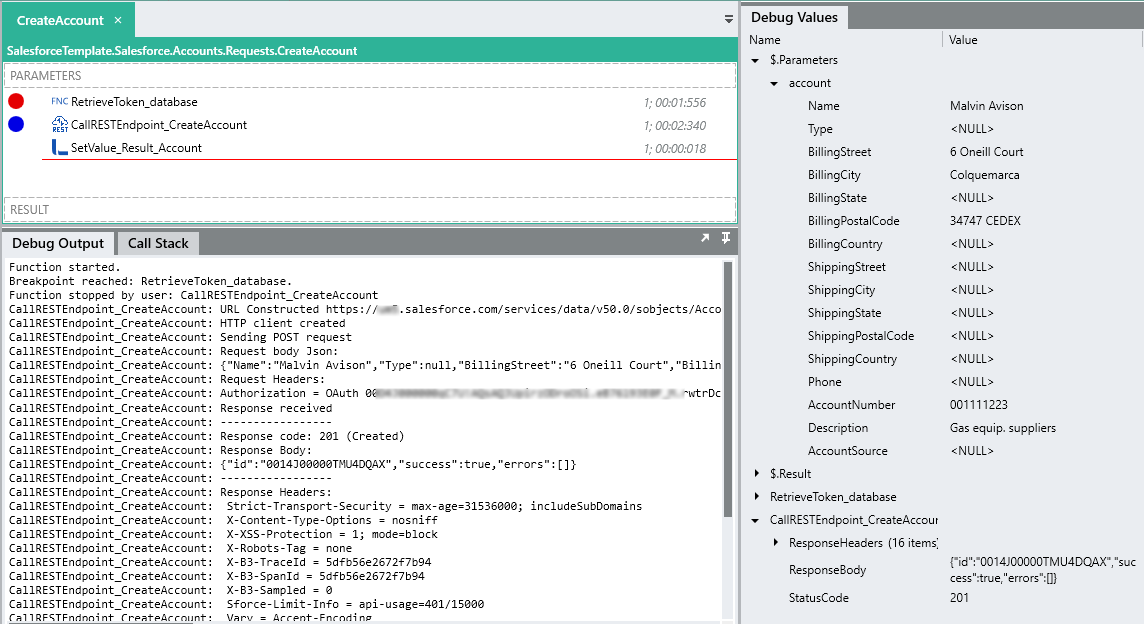Click the RESULT section header
This screenshot has height=624, width=1144.
[370, 209]
